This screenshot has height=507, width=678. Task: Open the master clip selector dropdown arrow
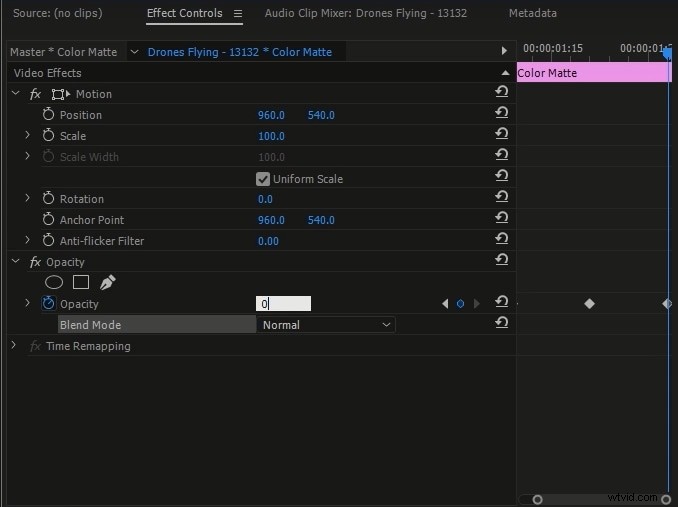coord(134,52)
